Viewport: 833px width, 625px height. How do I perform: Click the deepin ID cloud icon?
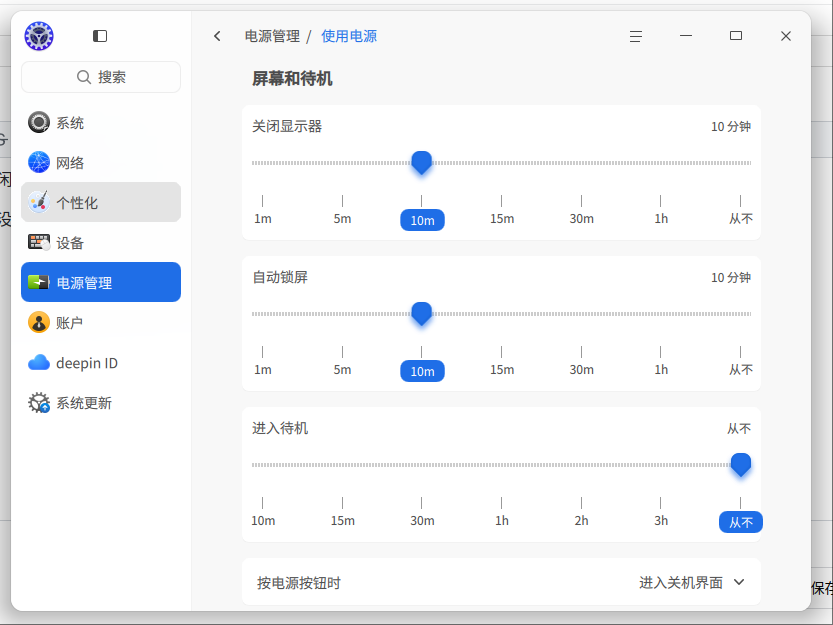[x=39, y=363]
